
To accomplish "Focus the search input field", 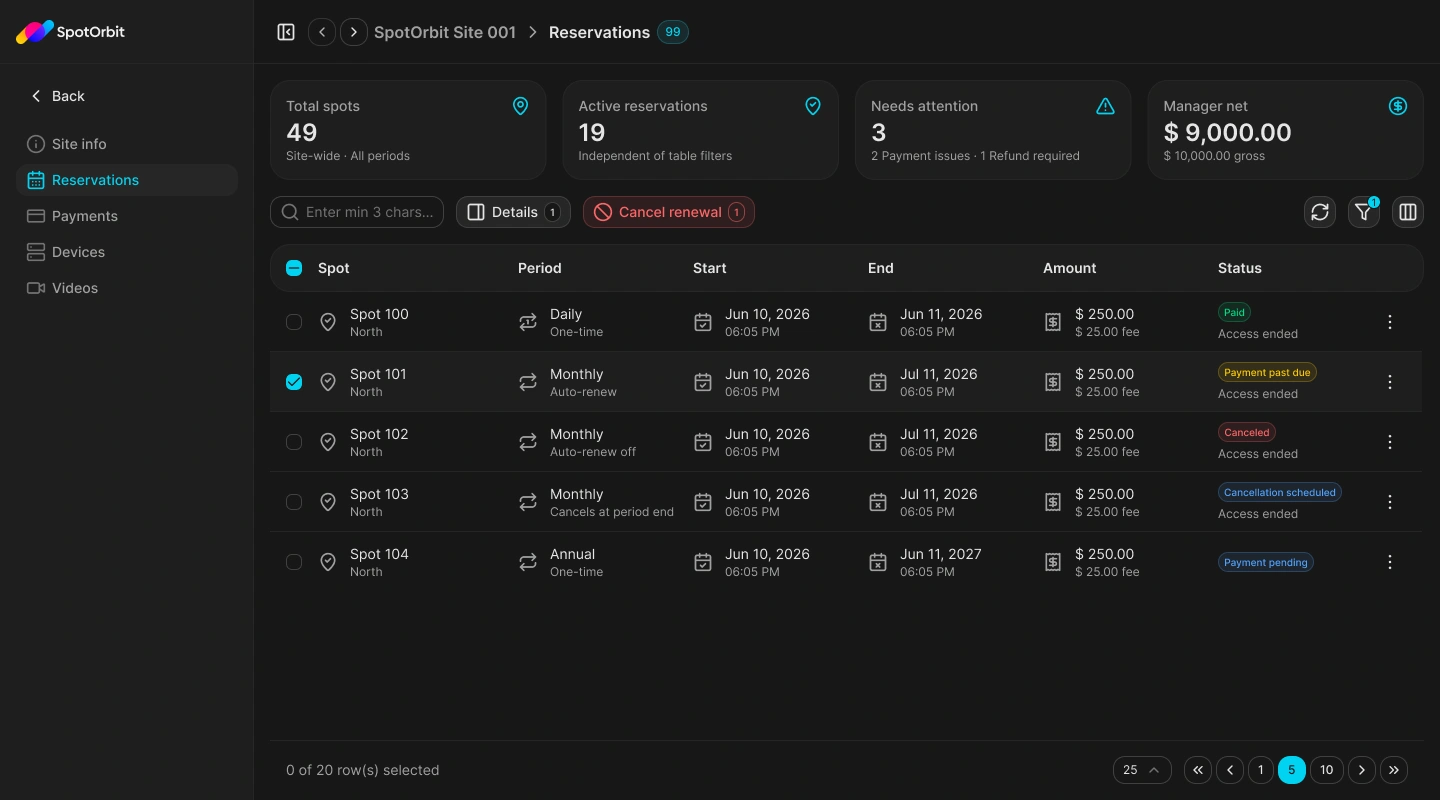I will click(357, 212).
